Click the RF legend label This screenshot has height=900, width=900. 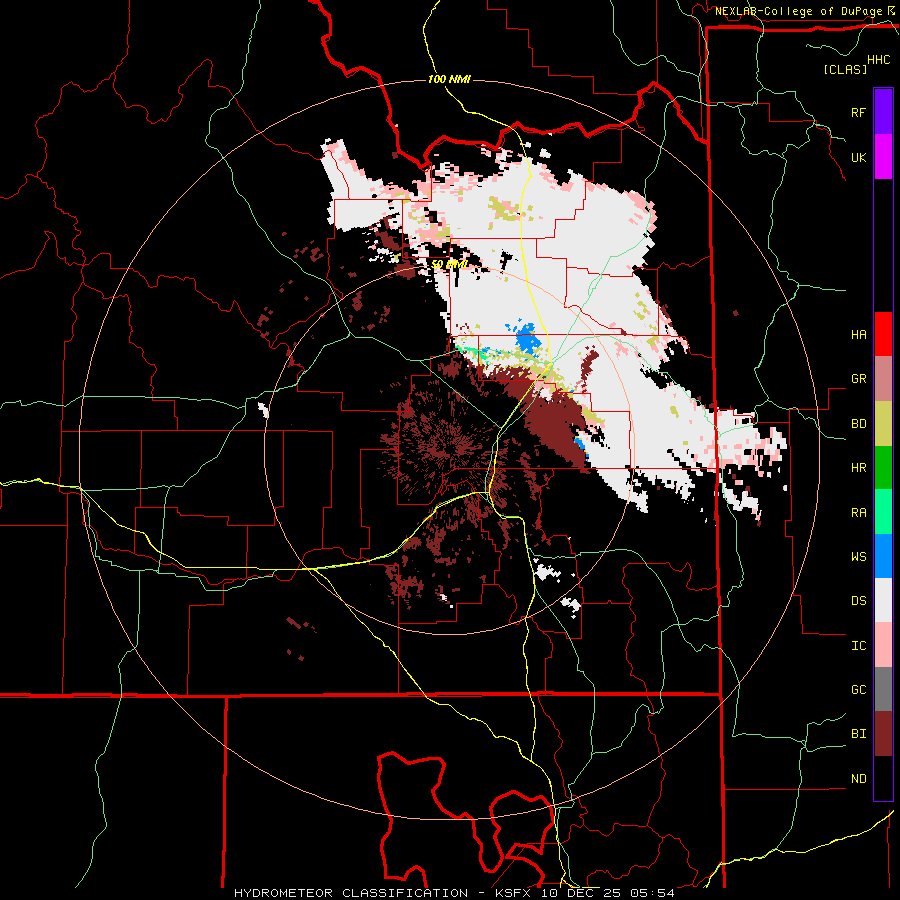point(858,112)
